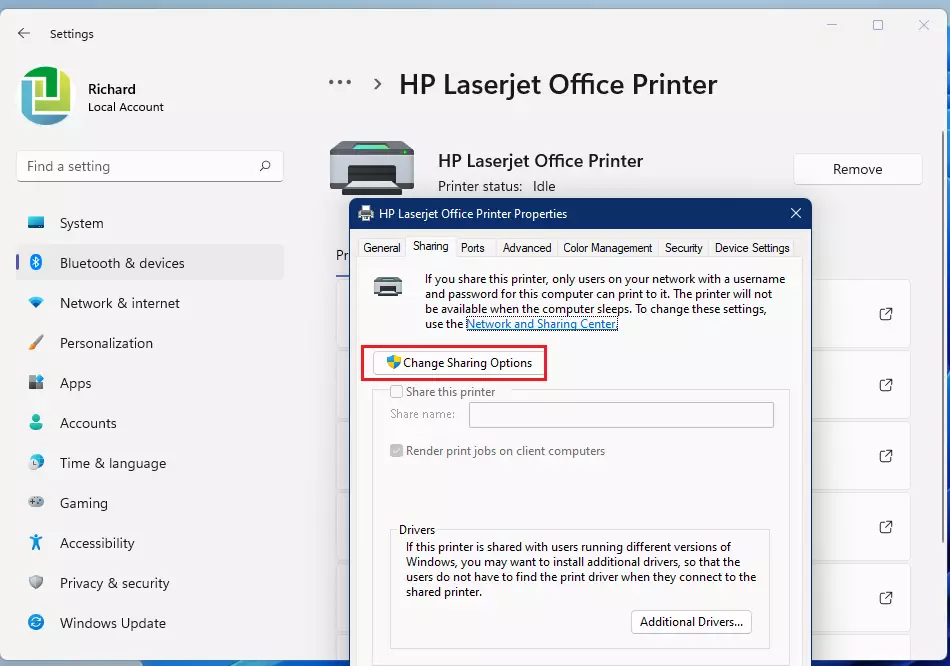
Task: Maximize the Settings window
Action: 878,25
